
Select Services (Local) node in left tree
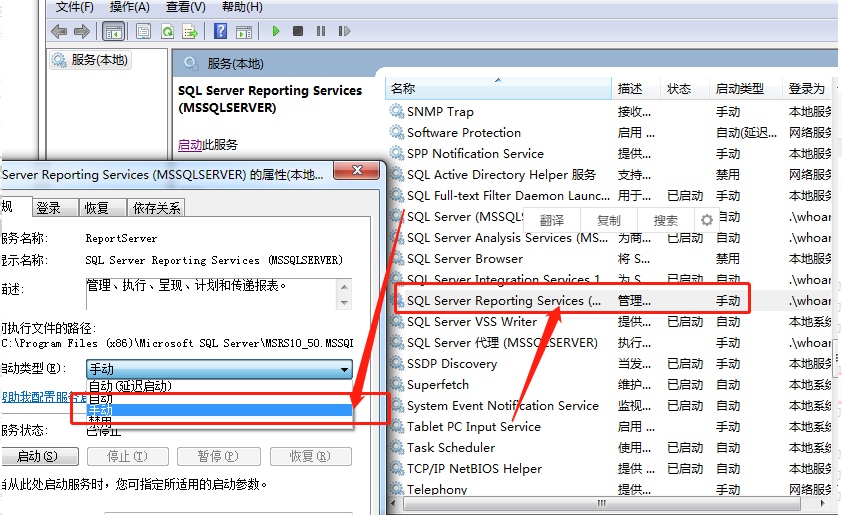[x=90, y=60]
